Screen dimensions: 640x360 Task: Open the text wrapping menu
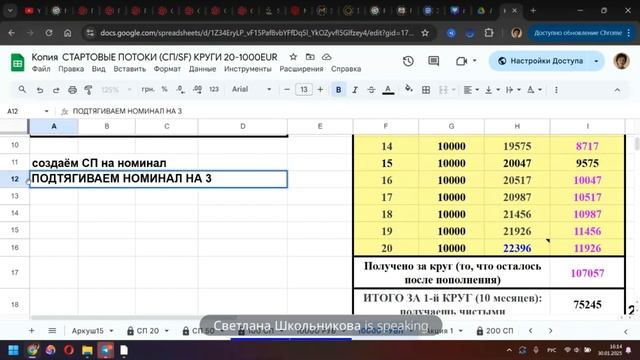coord(513,90)
